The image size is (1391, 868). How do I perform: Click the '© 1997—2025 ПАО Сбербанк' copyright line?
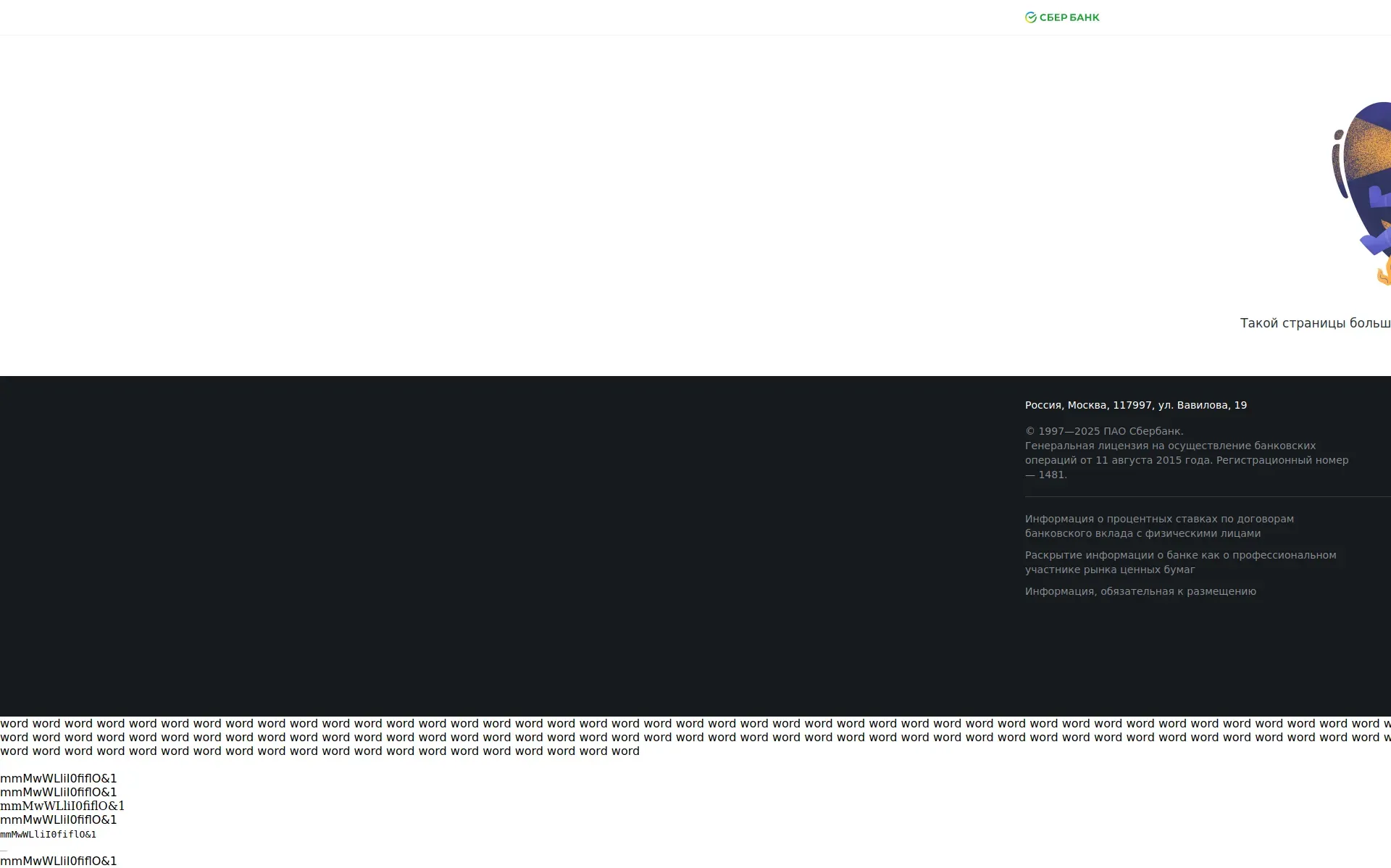(1103, 431)
